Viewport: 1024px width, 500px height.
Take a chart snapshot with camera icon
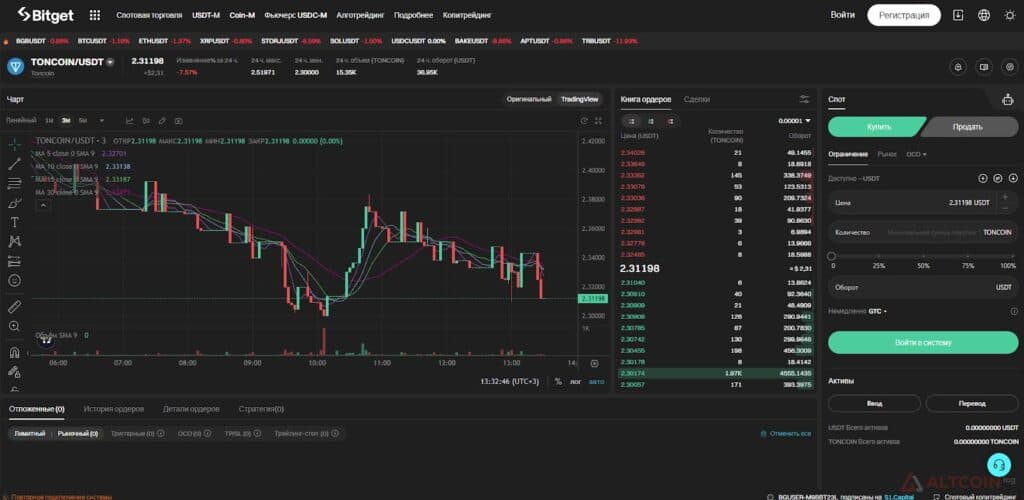[178, 121]
